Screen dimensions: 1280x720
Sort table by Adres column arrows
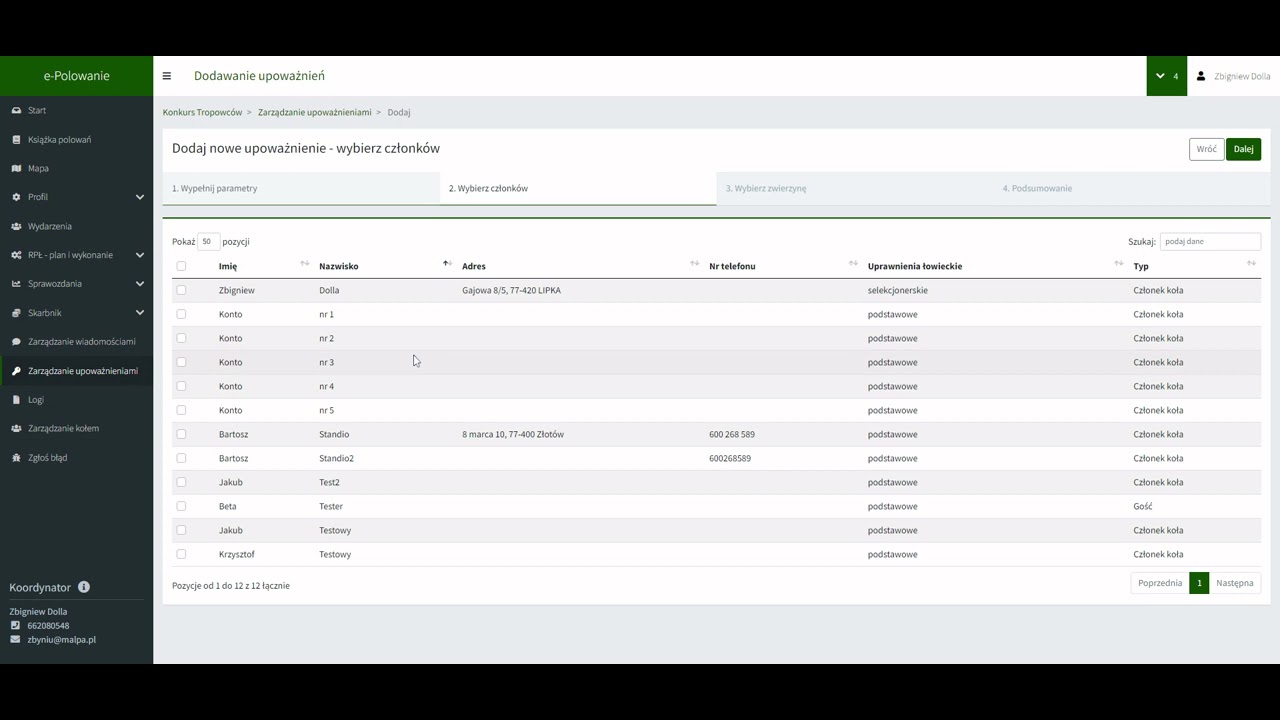tap(694, 263)
